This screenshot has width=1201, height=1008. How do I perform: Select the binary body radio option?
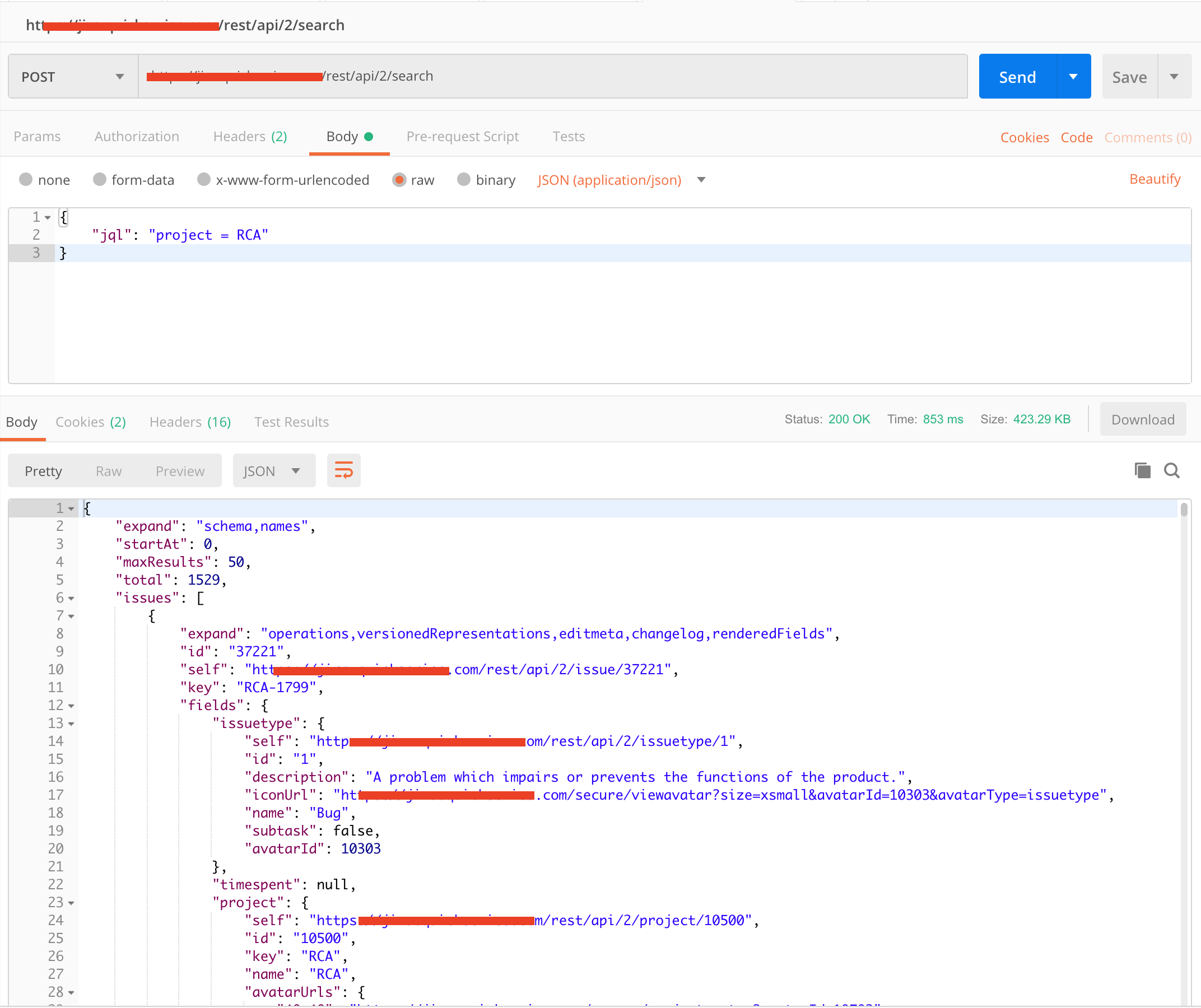[x=464, y=180]
